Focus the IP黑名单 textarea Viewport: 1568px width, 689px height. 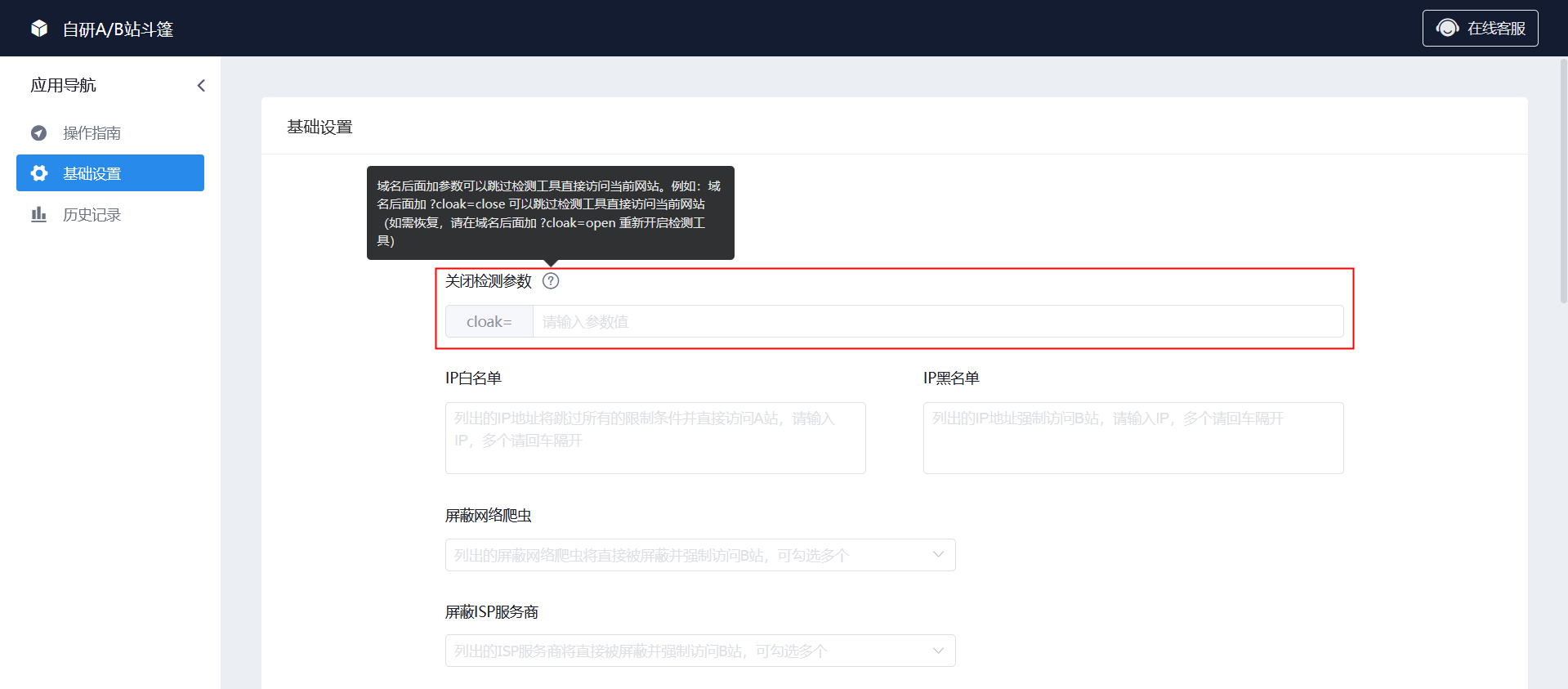pyautogui.click(x=1133, y=438)
